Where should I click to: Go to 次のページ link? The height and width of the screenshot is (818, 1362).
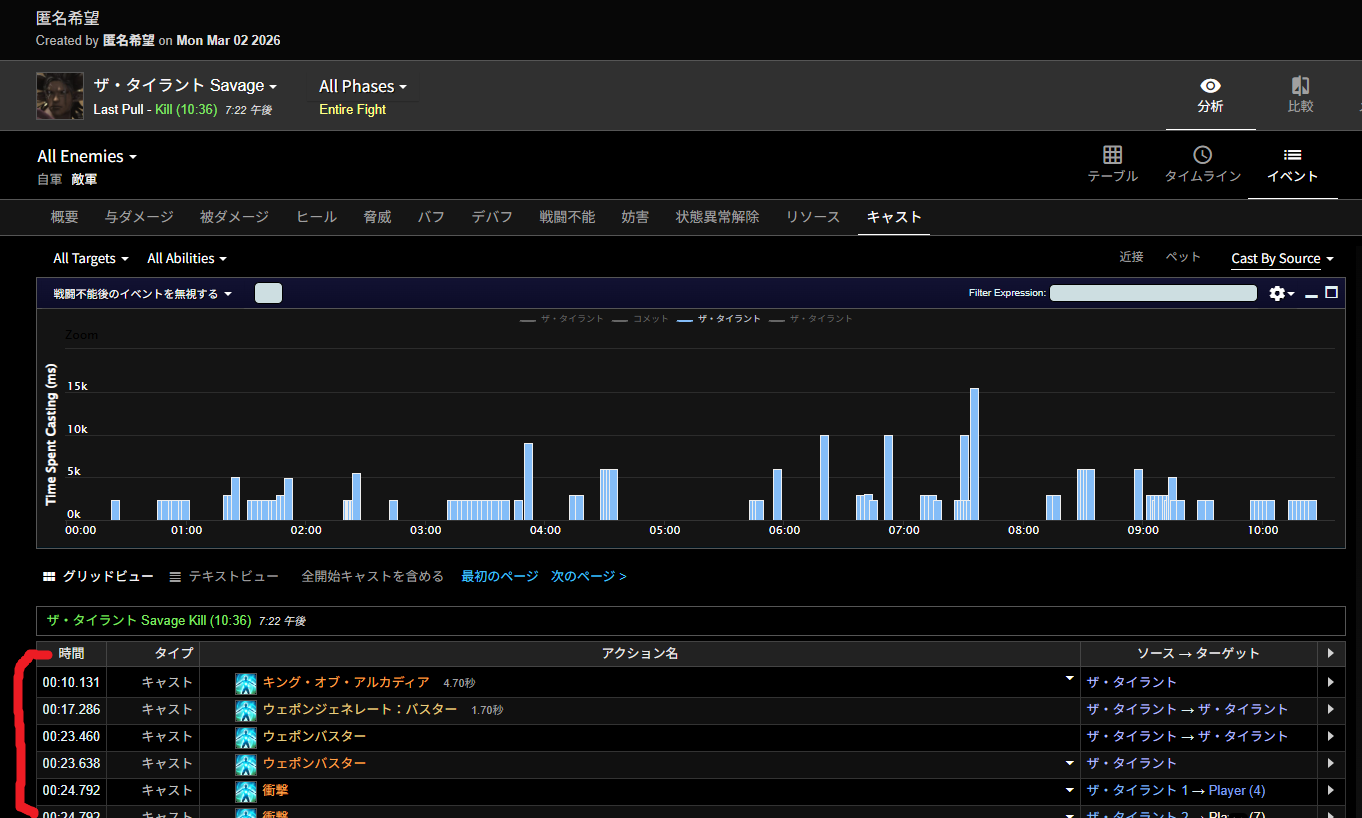coord(588,577)
